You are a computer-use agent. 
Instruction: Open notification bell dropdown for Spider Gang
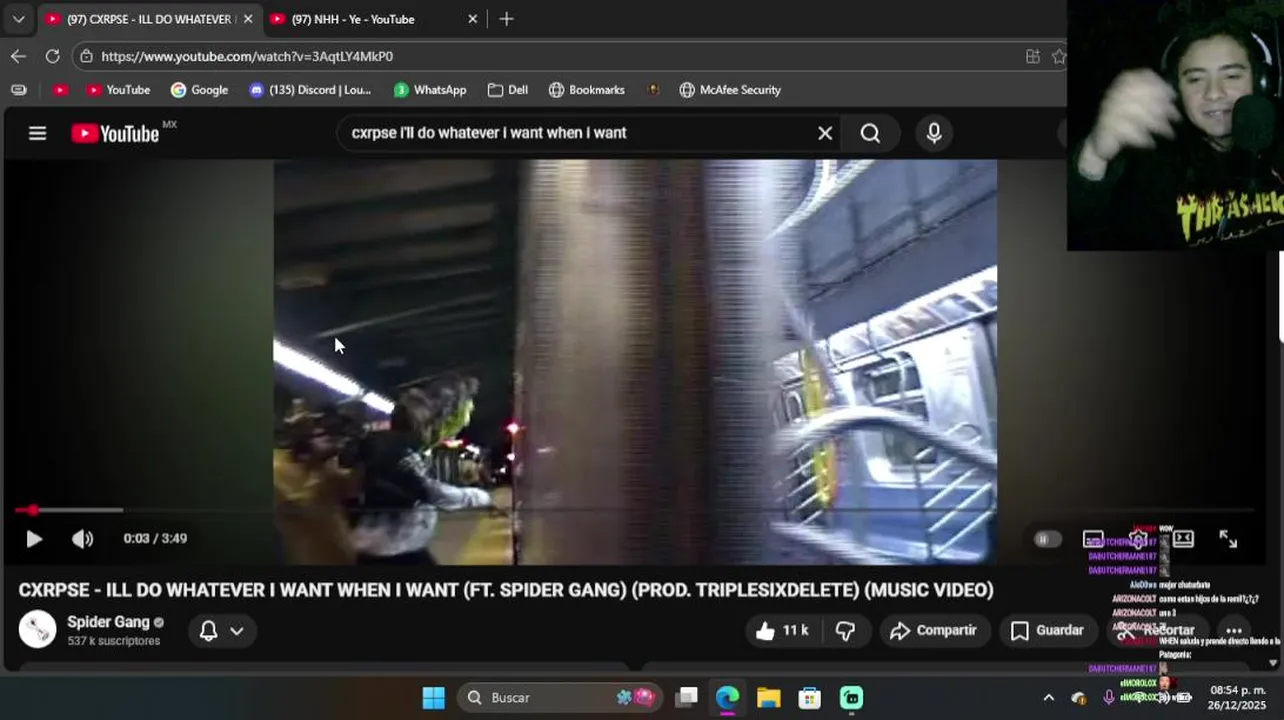coord(221,630)
